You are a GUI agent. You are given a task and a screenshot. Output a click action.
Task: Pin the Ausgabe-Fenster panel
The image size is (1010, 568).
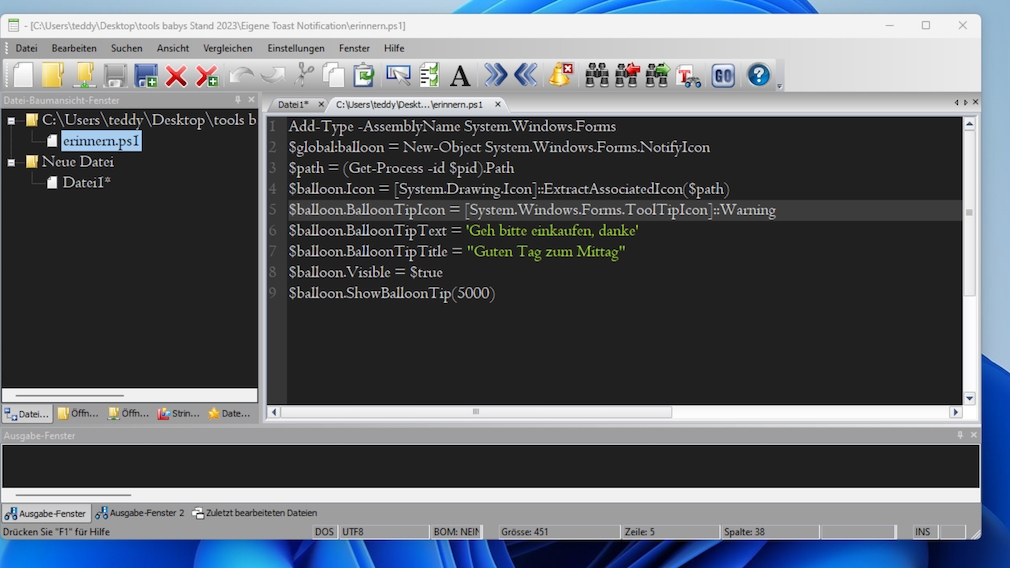point(961,435)
